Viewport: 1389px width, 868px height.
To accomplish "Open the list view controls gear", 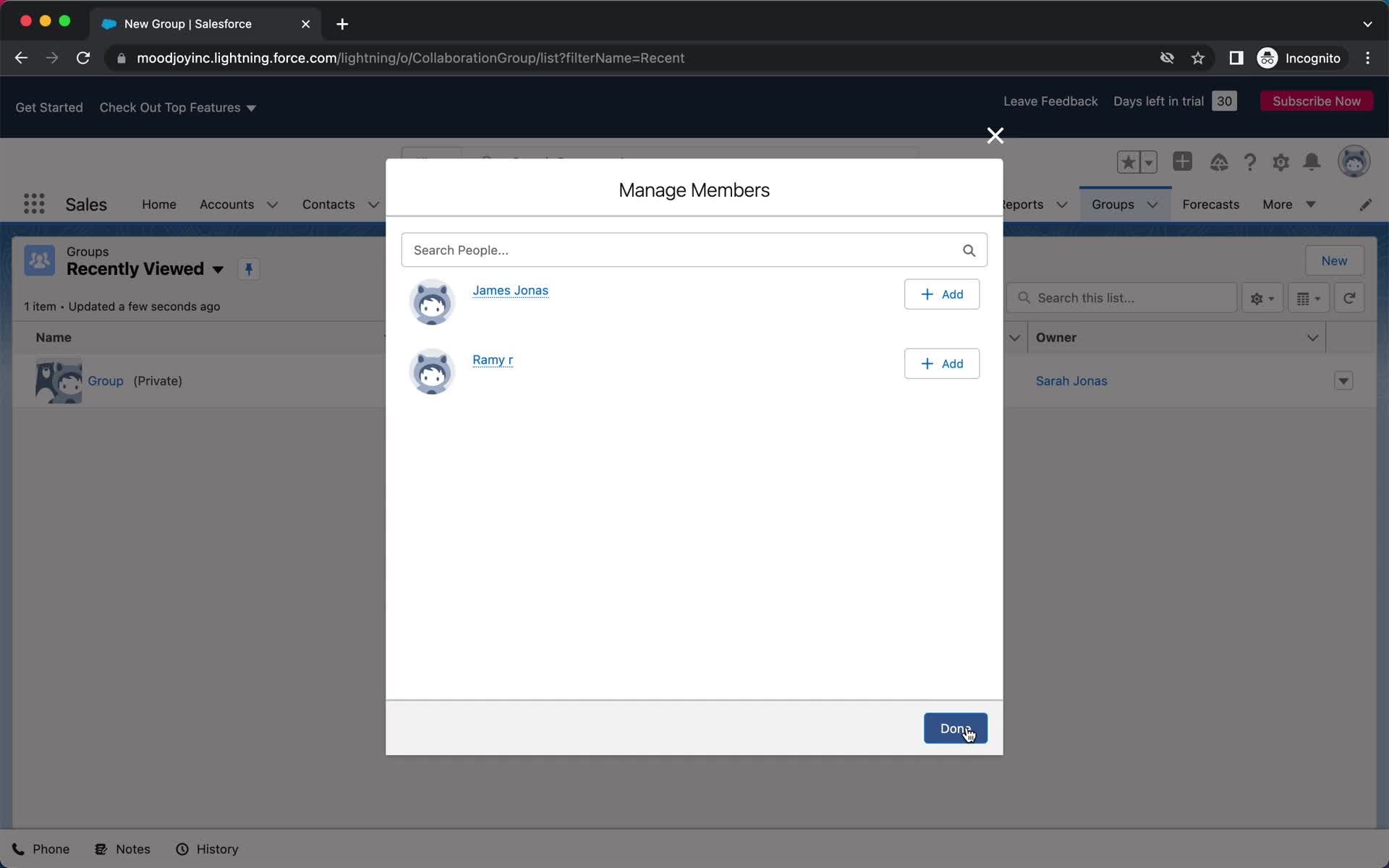I will pyautogui.click(x=1262, y=298).
